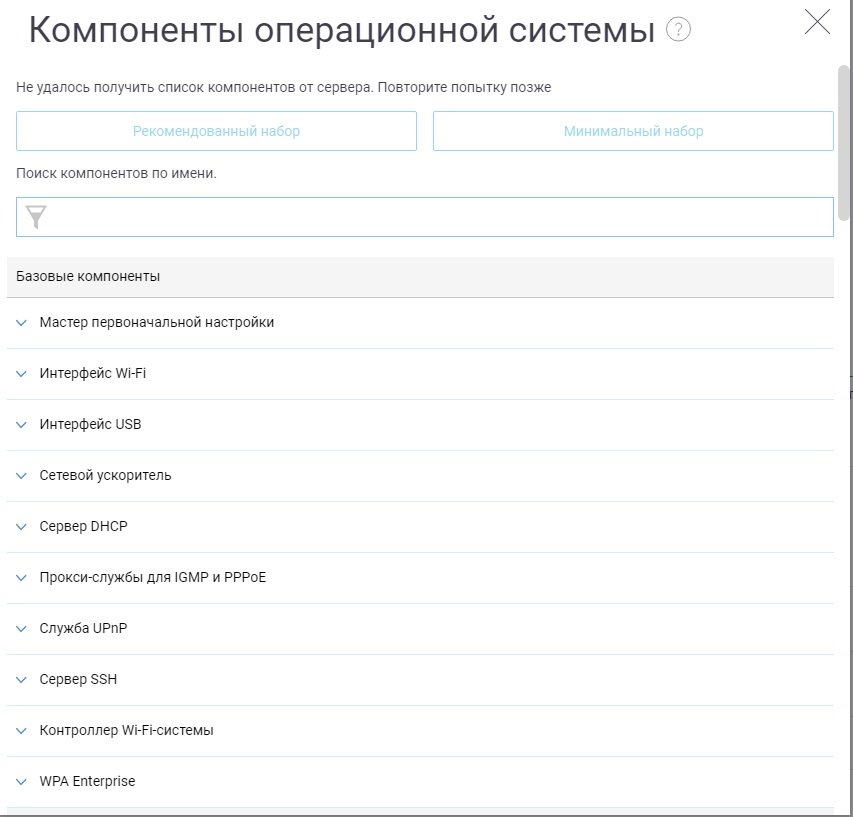Expand the Сервер SSH chevron
Screen dimensions: 853x817
click(x=21, y=680)
